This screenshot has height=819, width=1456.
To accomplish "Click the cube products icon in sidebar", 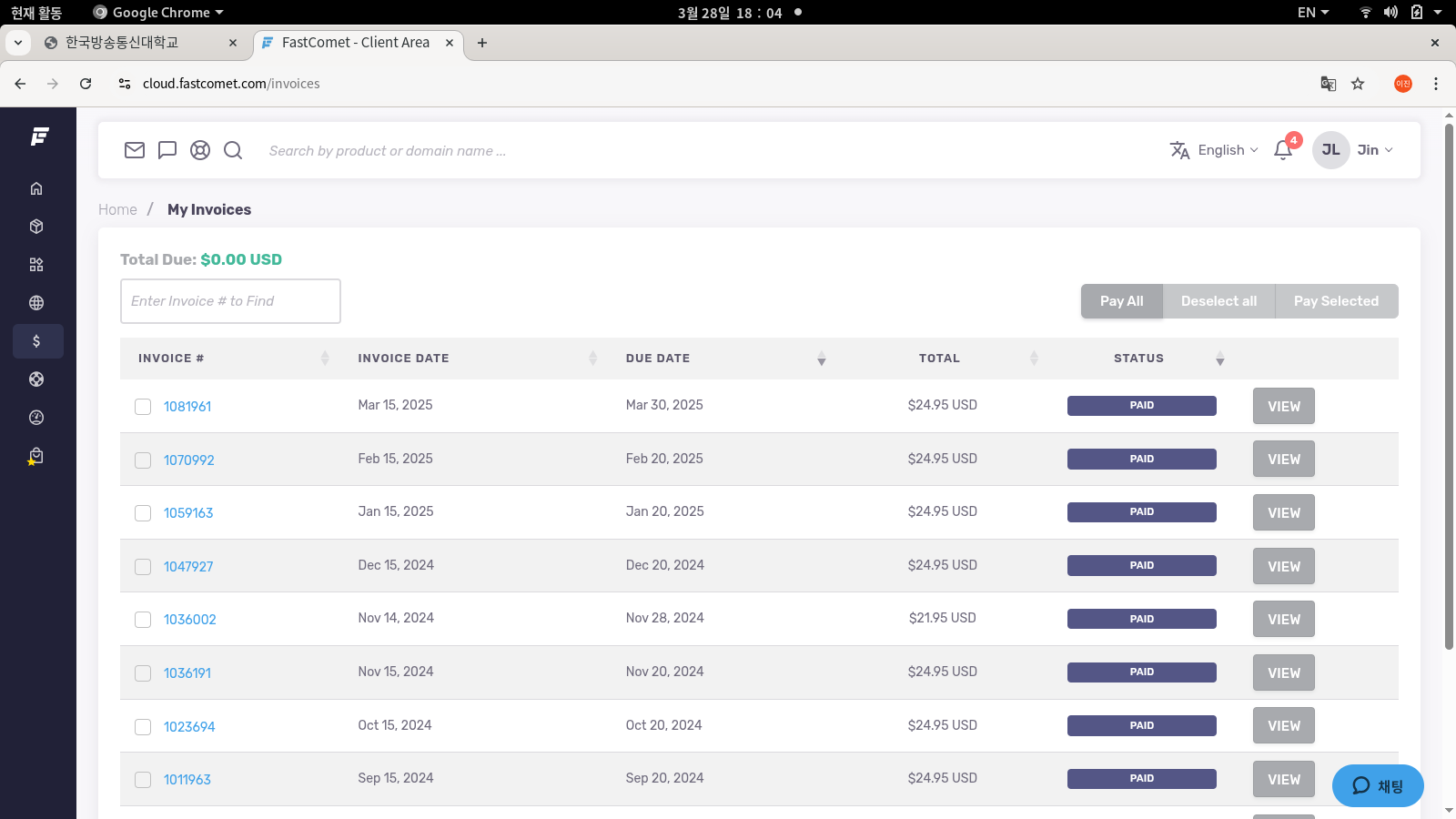I will [x=36, y=227].
